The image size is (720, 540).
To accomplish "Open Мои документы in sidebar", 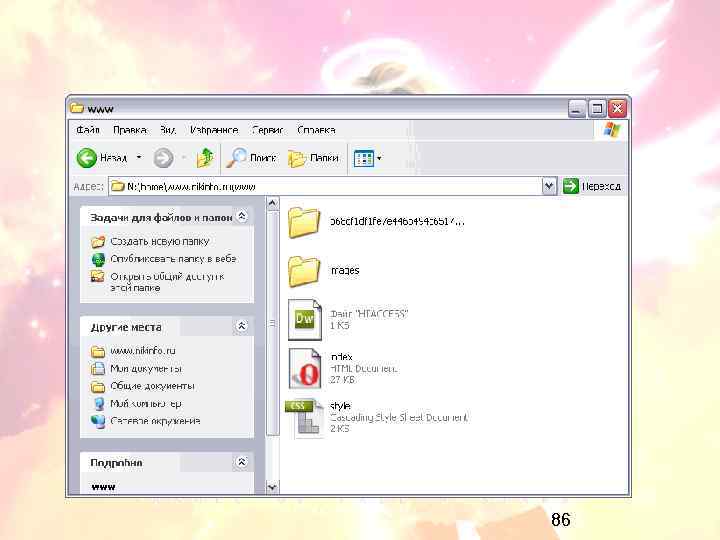I will click(146, 369).
